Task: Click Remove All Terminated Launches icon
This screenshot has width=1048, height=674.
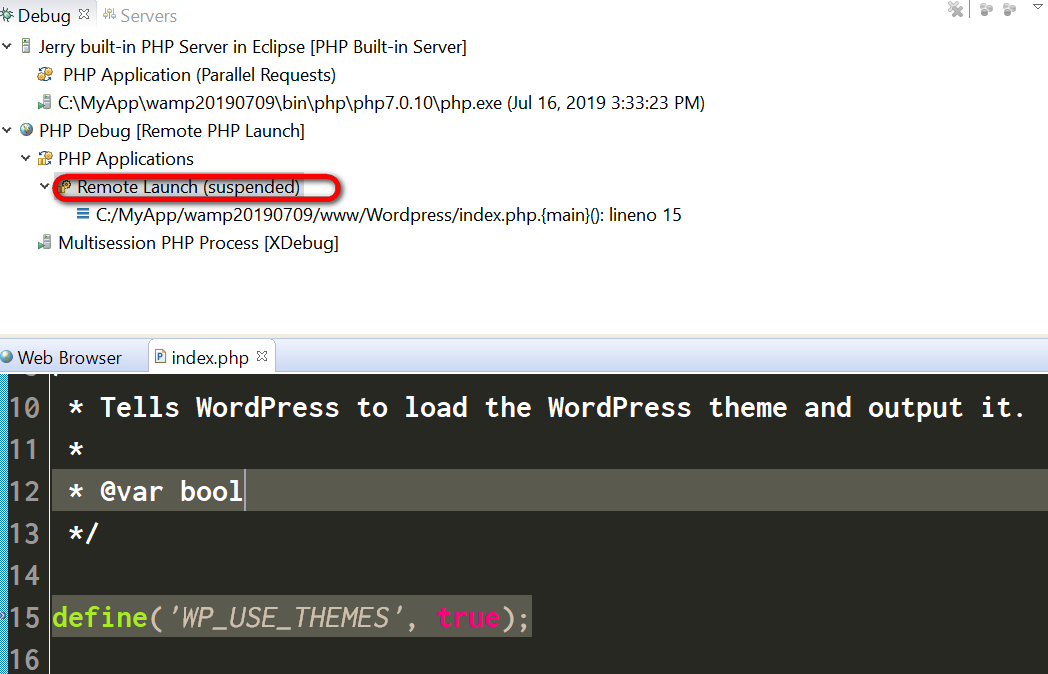Action: click(956, 9)
